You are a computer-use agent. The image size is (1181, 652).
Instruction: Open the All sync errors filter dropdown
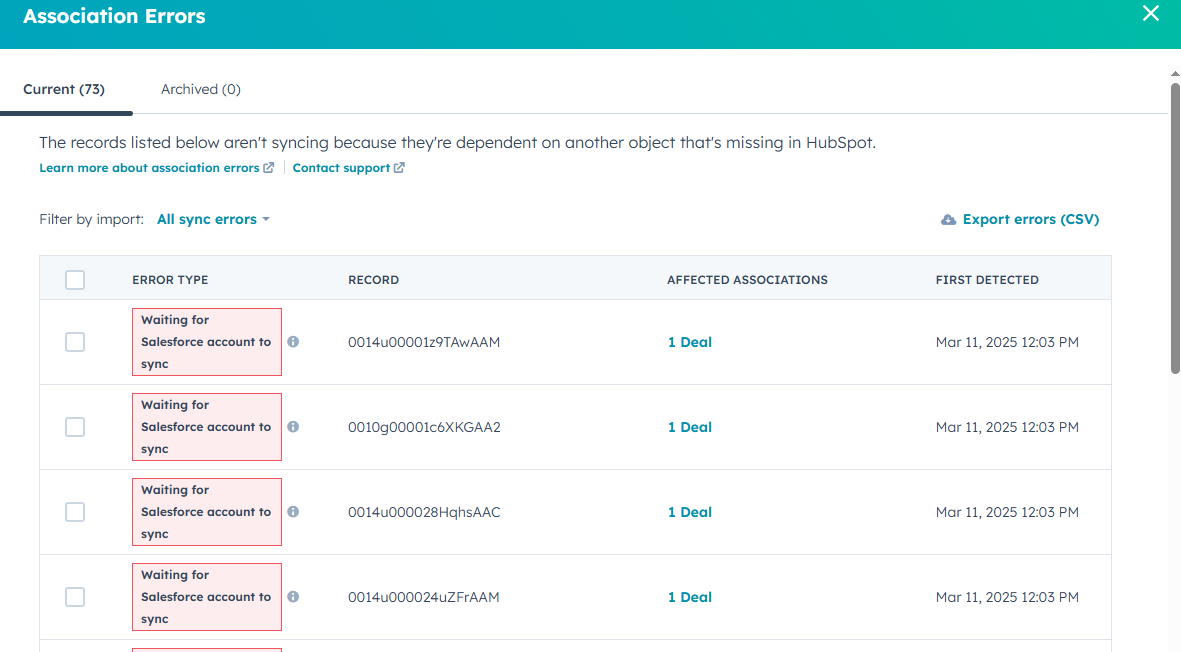point(212,219)
